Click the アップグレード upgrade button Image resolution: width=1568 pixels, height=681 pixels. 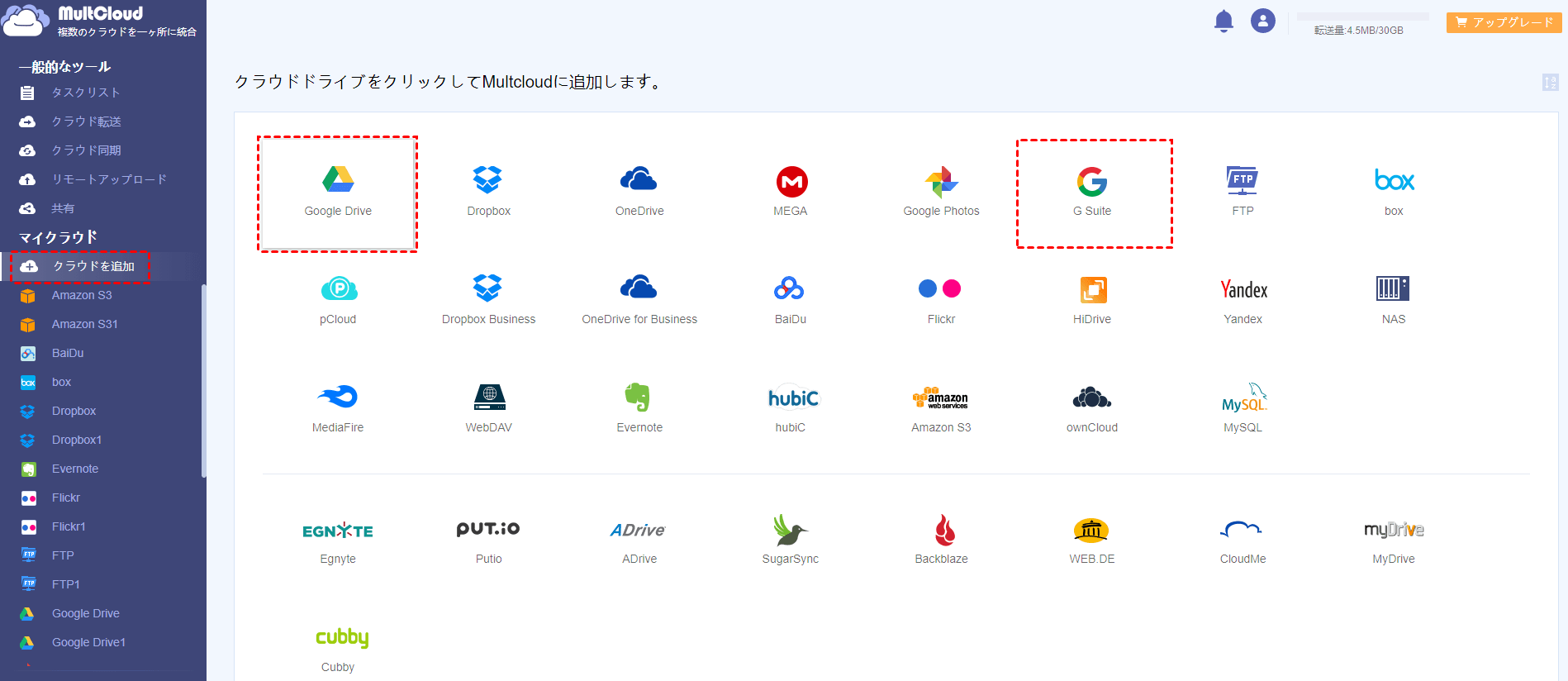(1504, 22)
